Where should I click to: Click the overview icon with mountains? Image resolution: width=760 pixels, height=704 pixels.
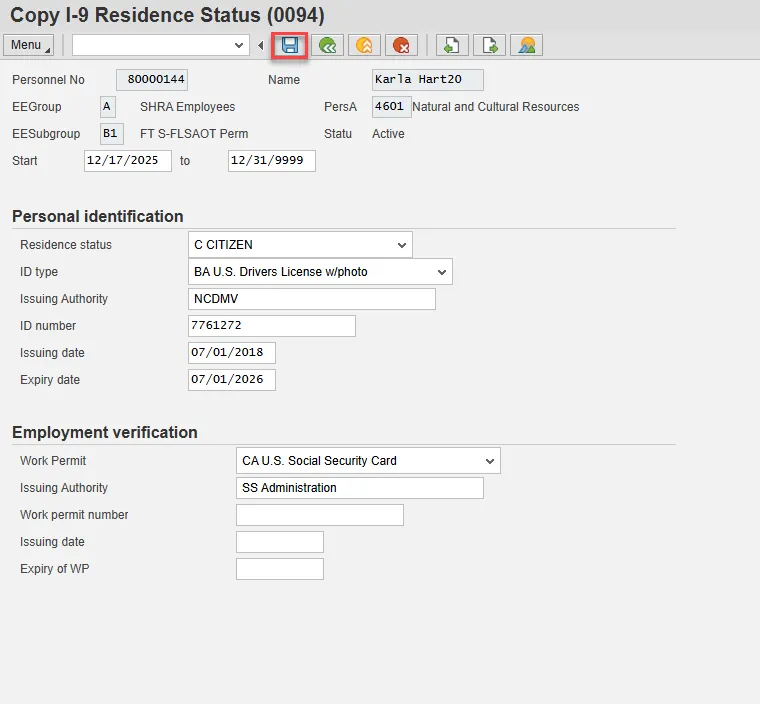click(x=526, y=45)
